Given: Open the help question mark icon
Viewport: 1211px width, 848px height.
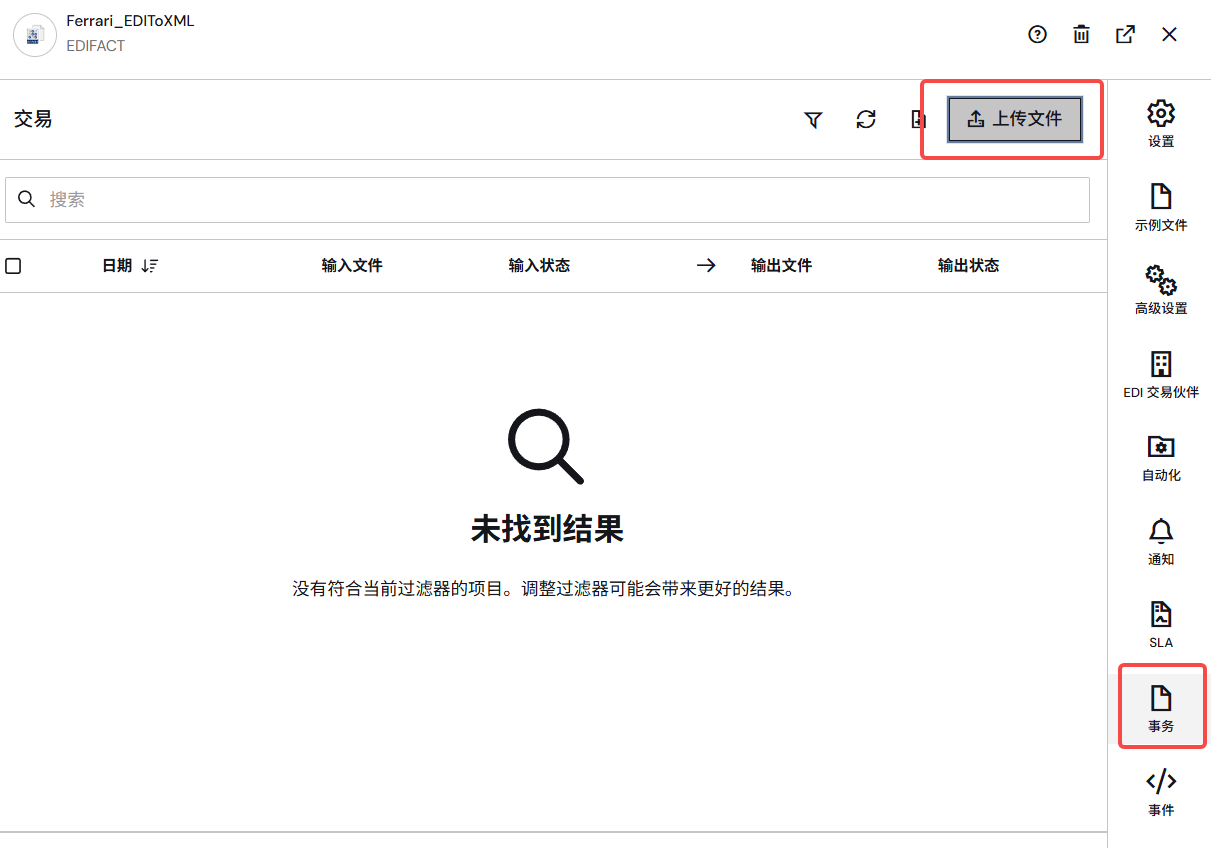Looking at the screenshot, I should point(1037,34).
